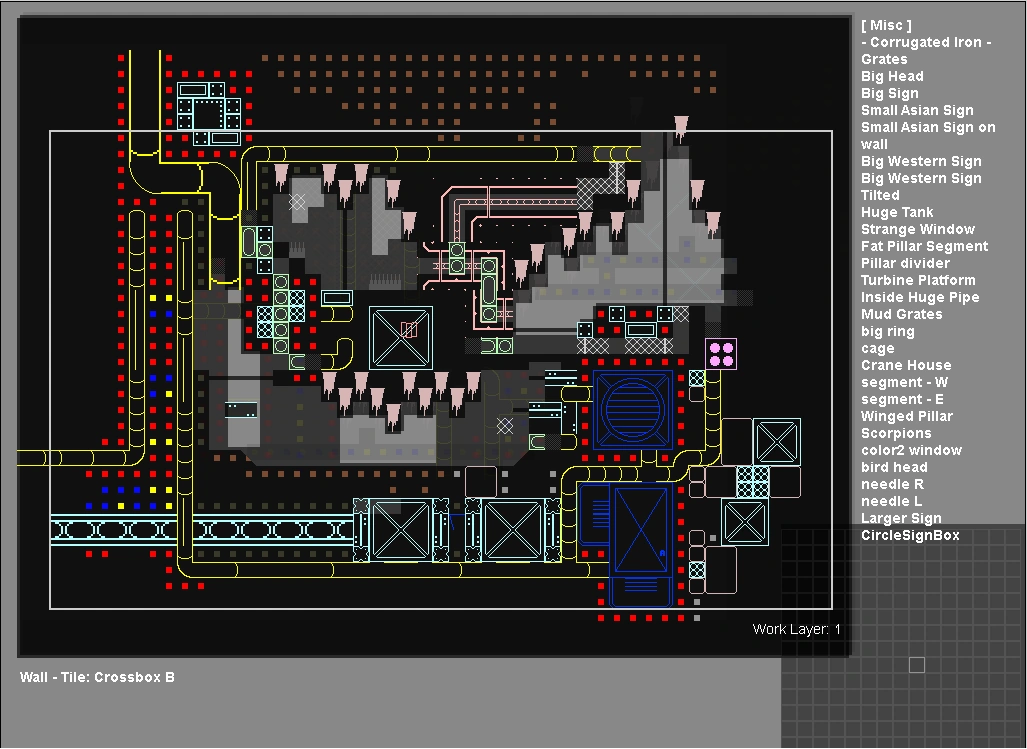
Task: Select the Huge Tank tile
Action: 897,212
